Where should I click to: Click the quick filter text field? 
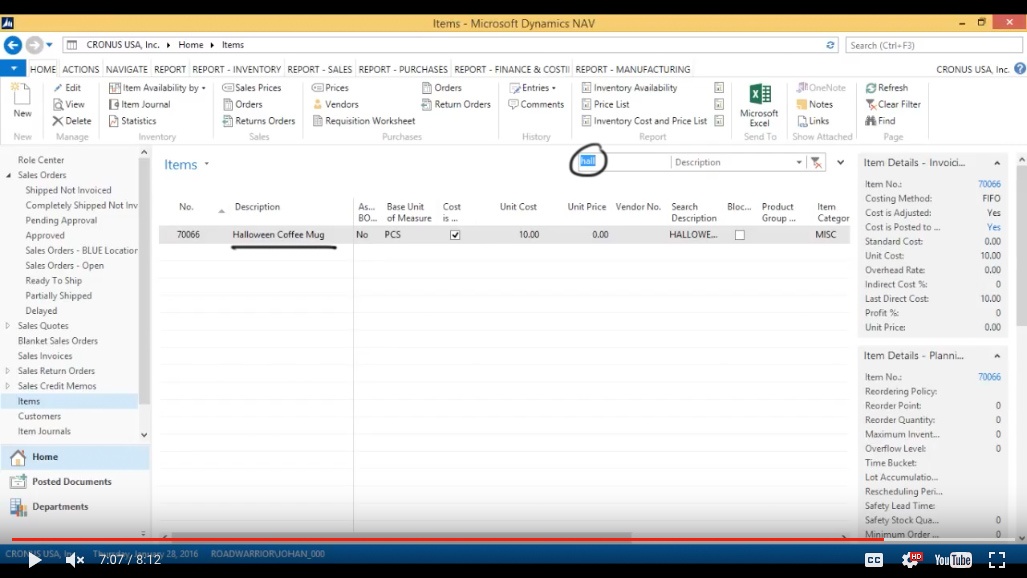(622, 162)
